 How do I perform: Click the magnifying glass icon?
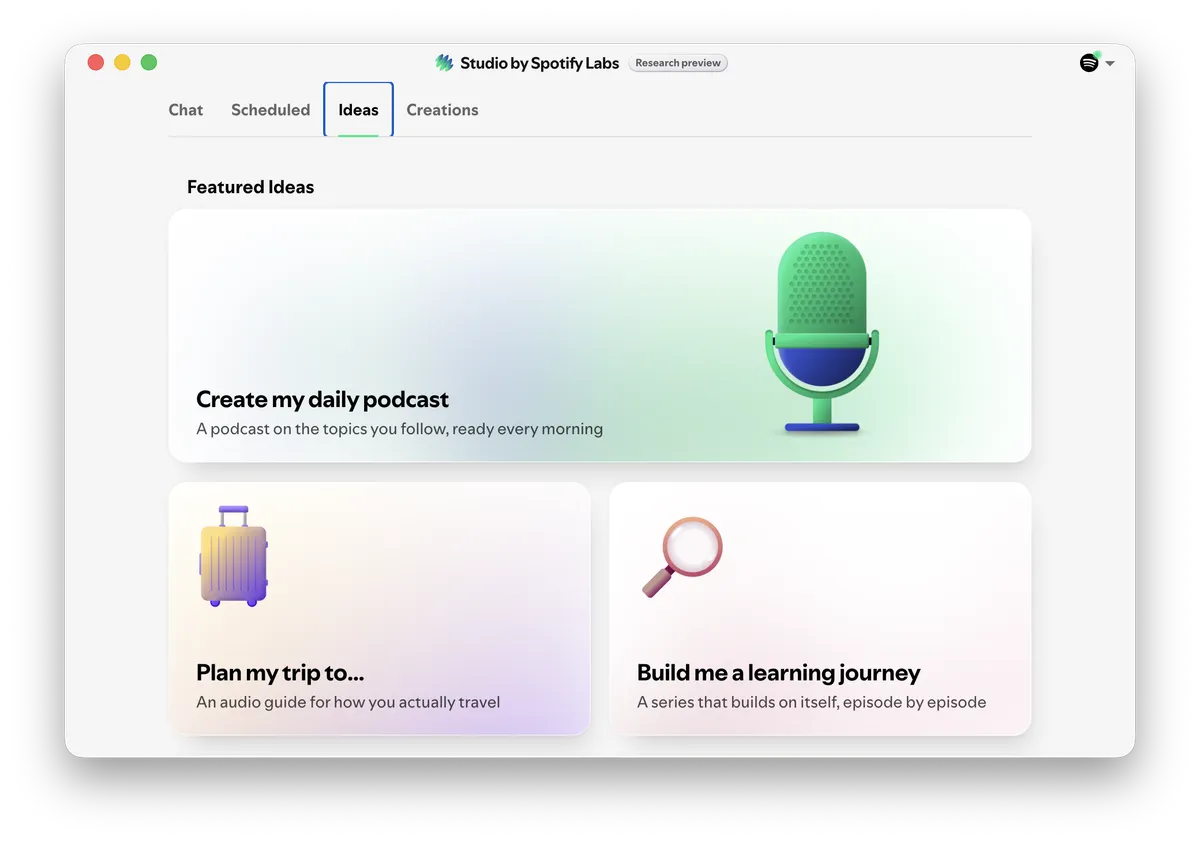click(x=681, y=557)
